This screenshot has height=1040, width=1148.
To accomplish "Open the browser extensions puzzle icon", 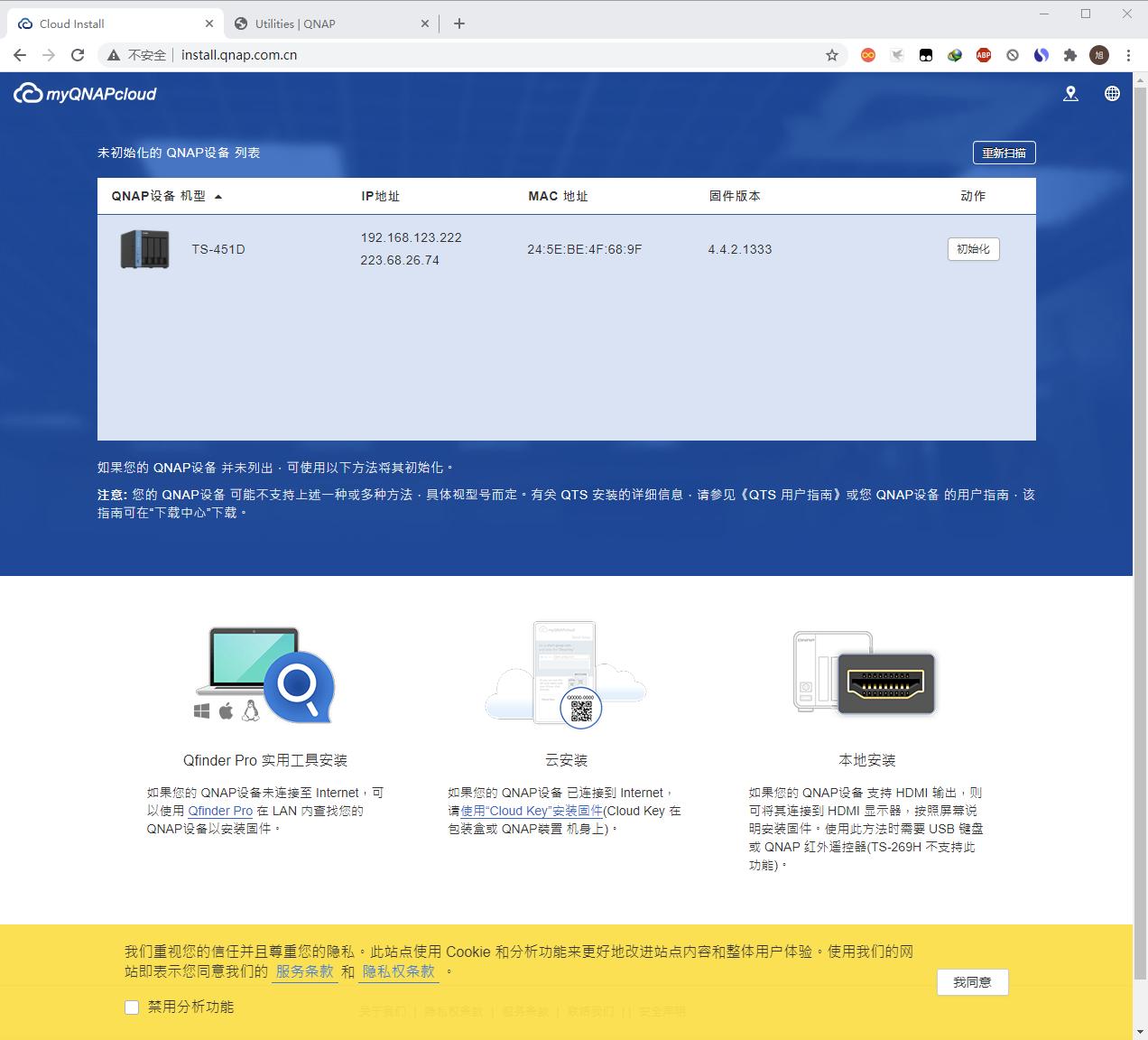I will 1069,55.
